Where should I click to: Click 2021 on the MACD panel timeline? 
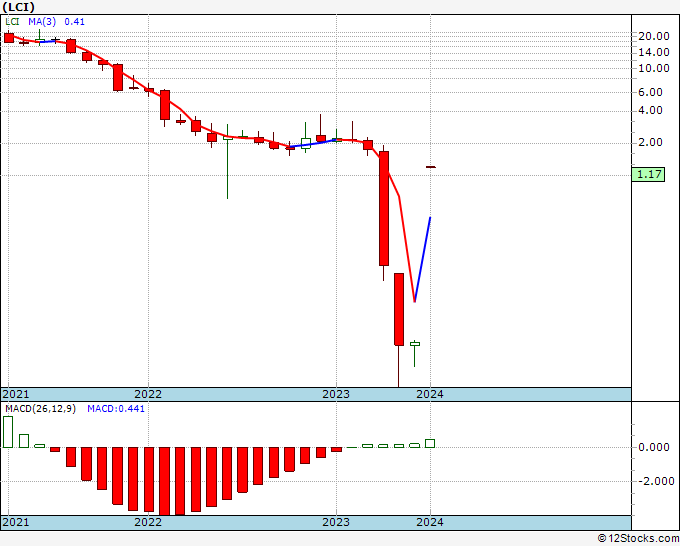point(16,522)
